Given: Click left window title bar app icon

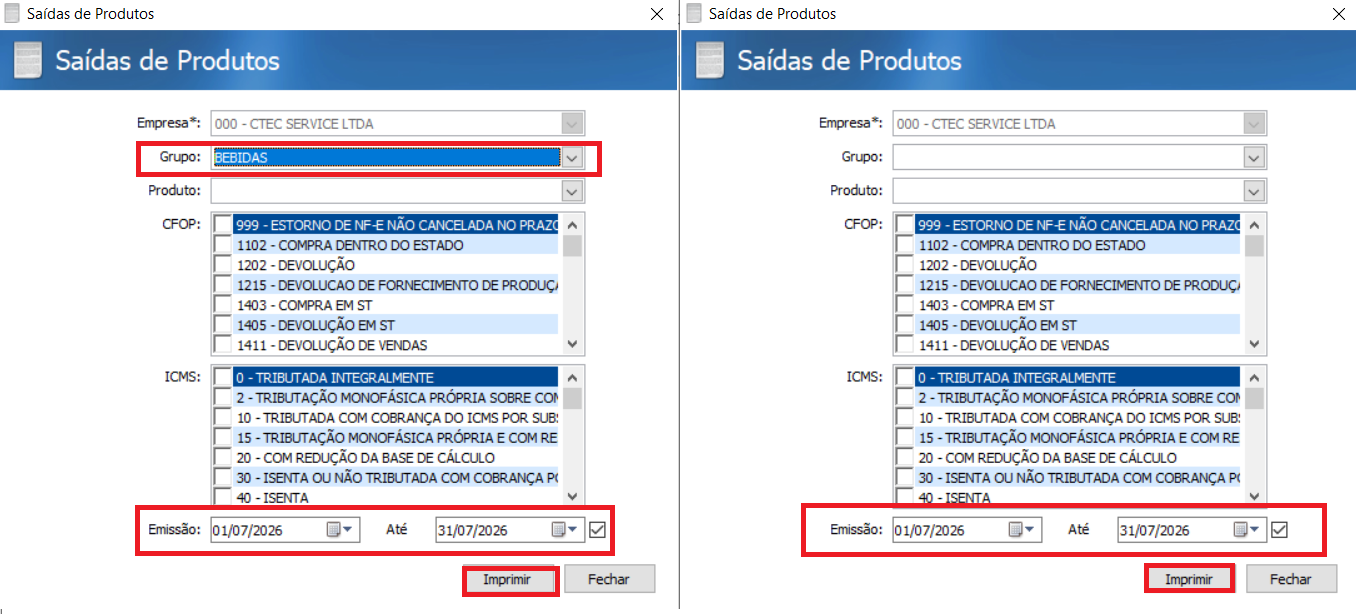Looking at the screenshot, I should 13,13.
